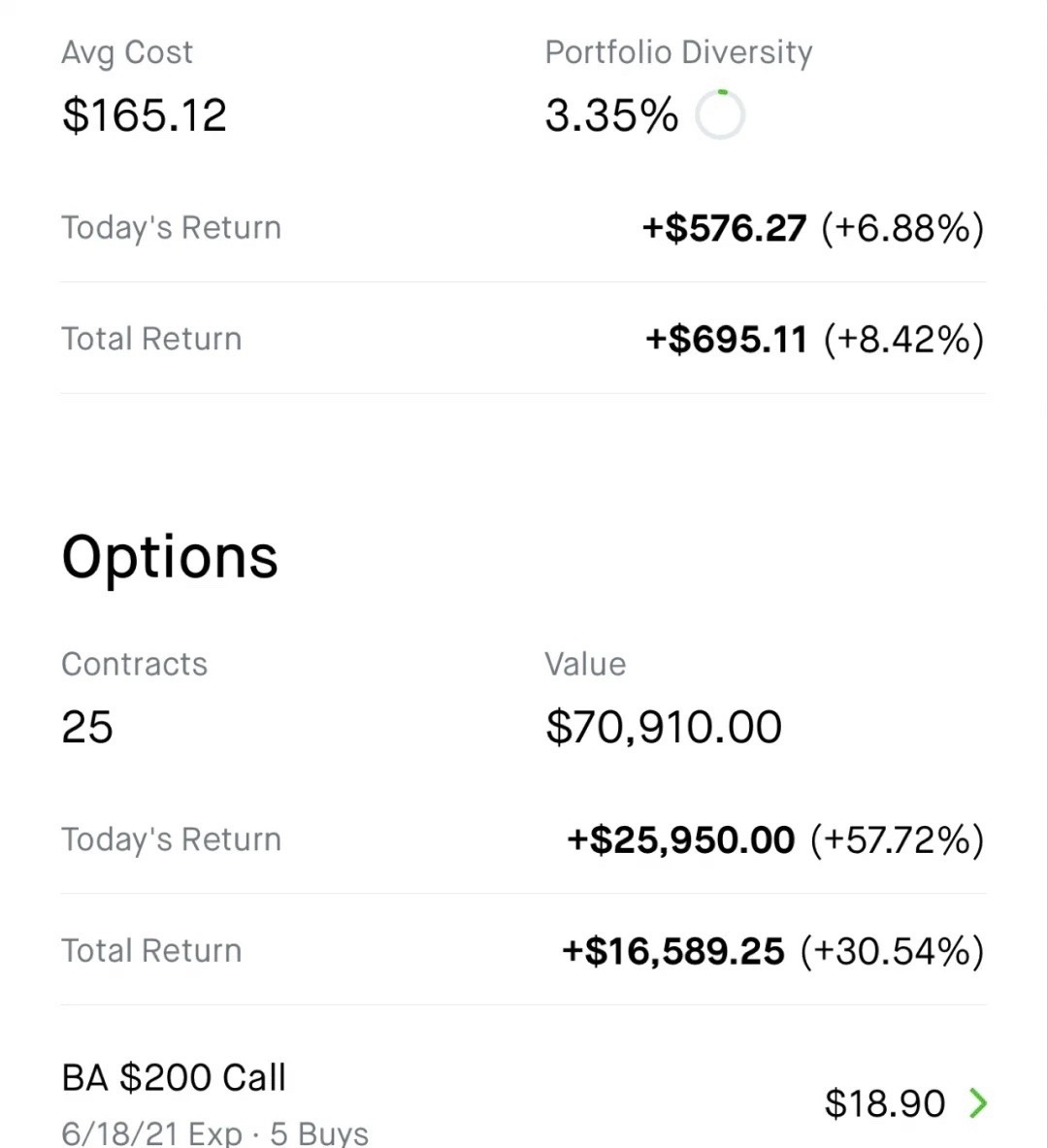1048x1148 pixels.
Task: Tap the Portfolio Diversity label
Action: click(x=678, y=52)
